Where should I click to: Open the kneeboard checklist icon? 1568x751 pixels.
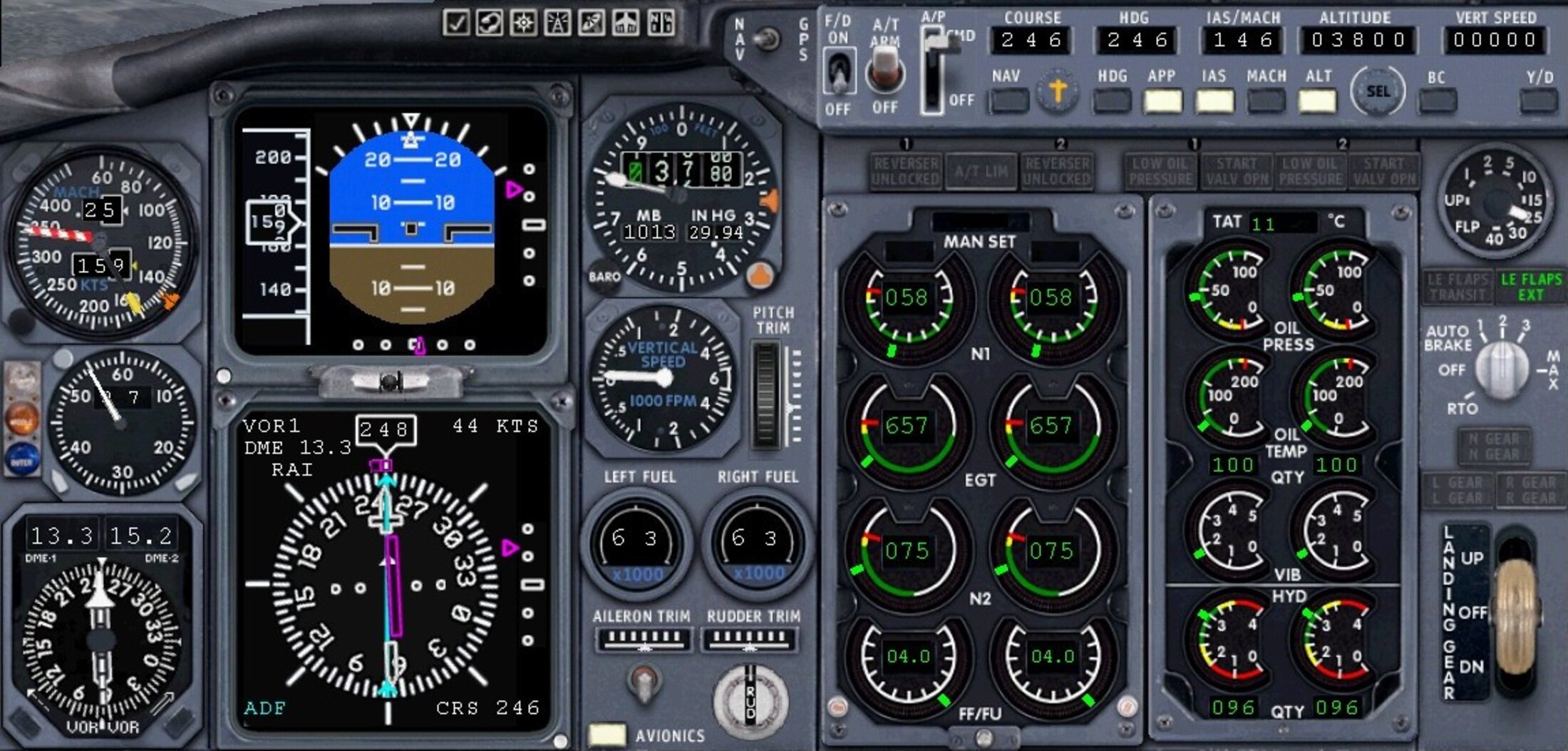click(x=455, y=23)
